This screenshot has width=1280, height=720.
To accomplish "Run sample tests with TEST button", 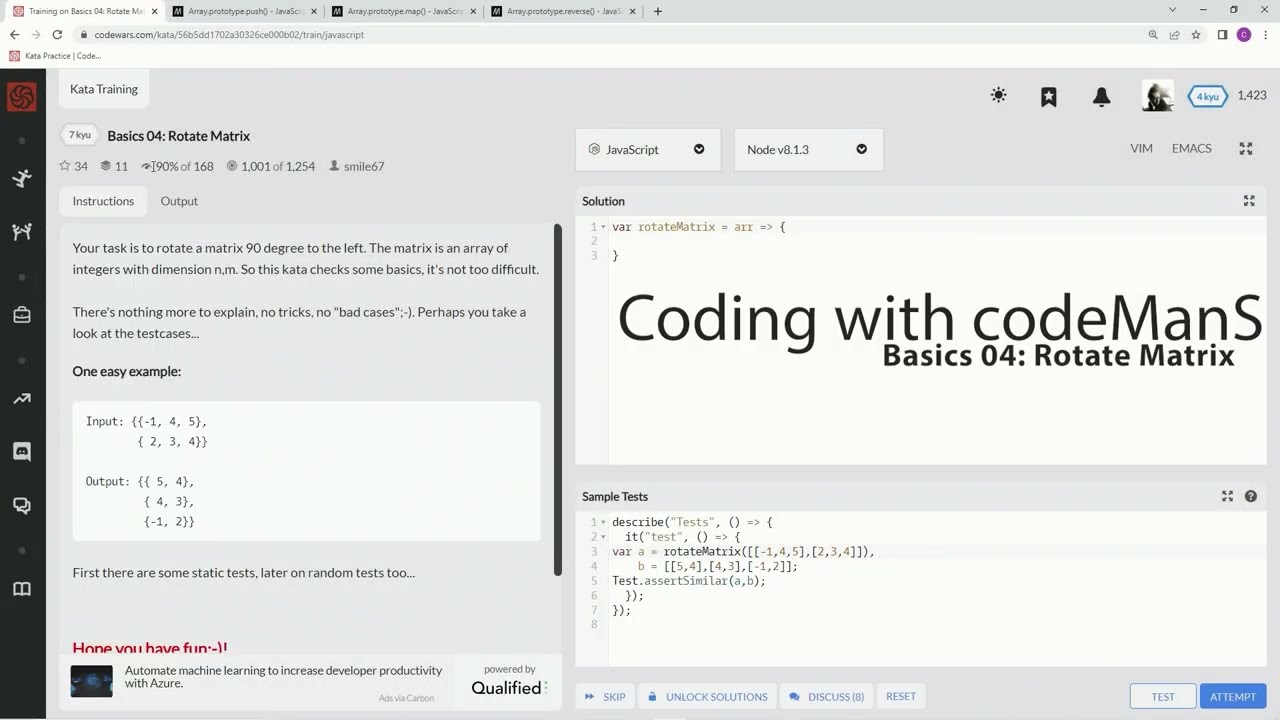I will pyautogui.click(x=1163, y=697).
